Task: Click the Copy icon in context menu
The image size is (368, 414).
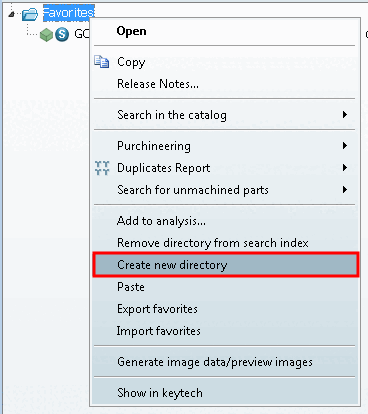Action: point(102,62)
